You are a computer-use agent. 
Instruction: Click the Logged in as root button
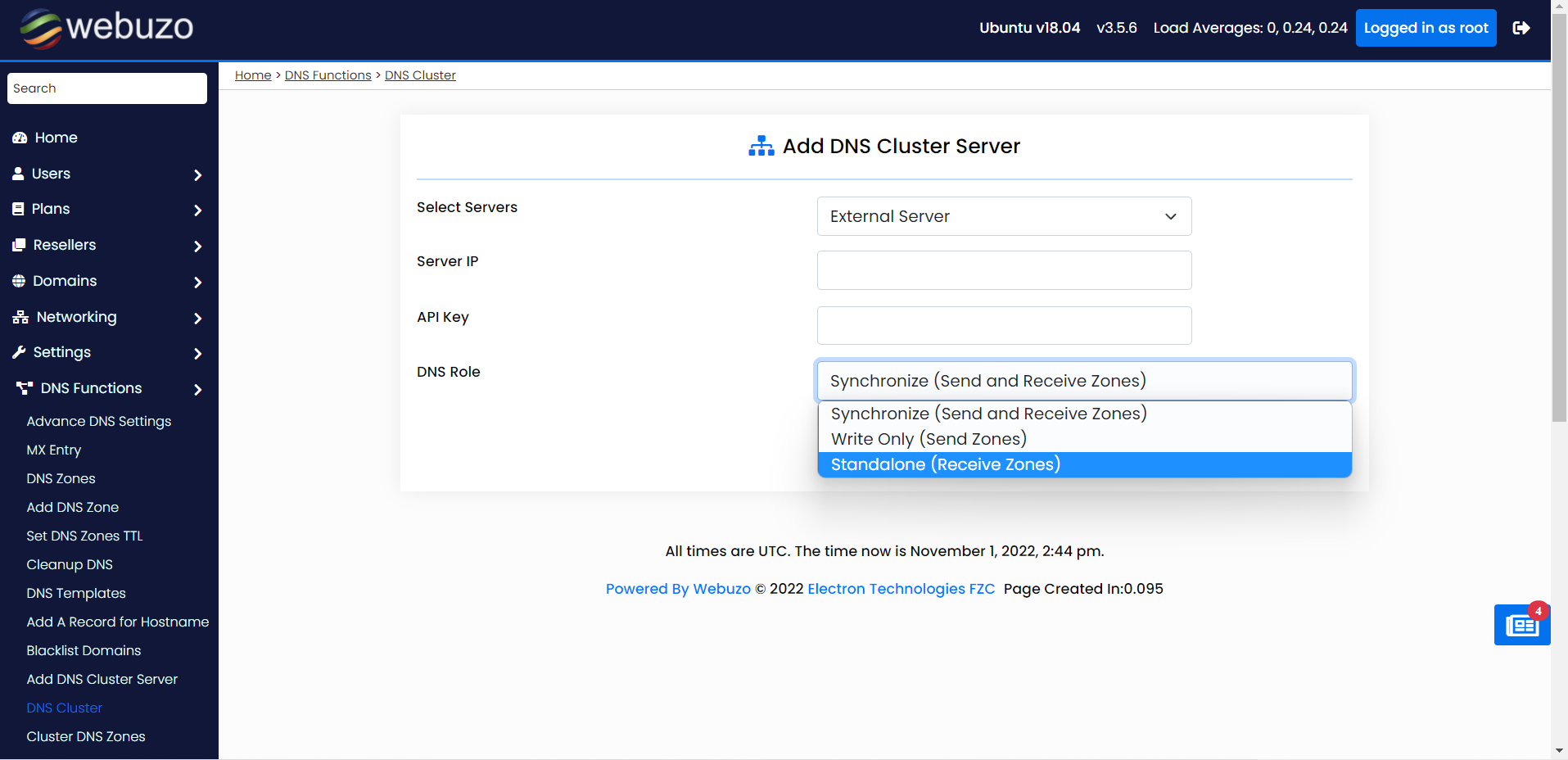1426,28
